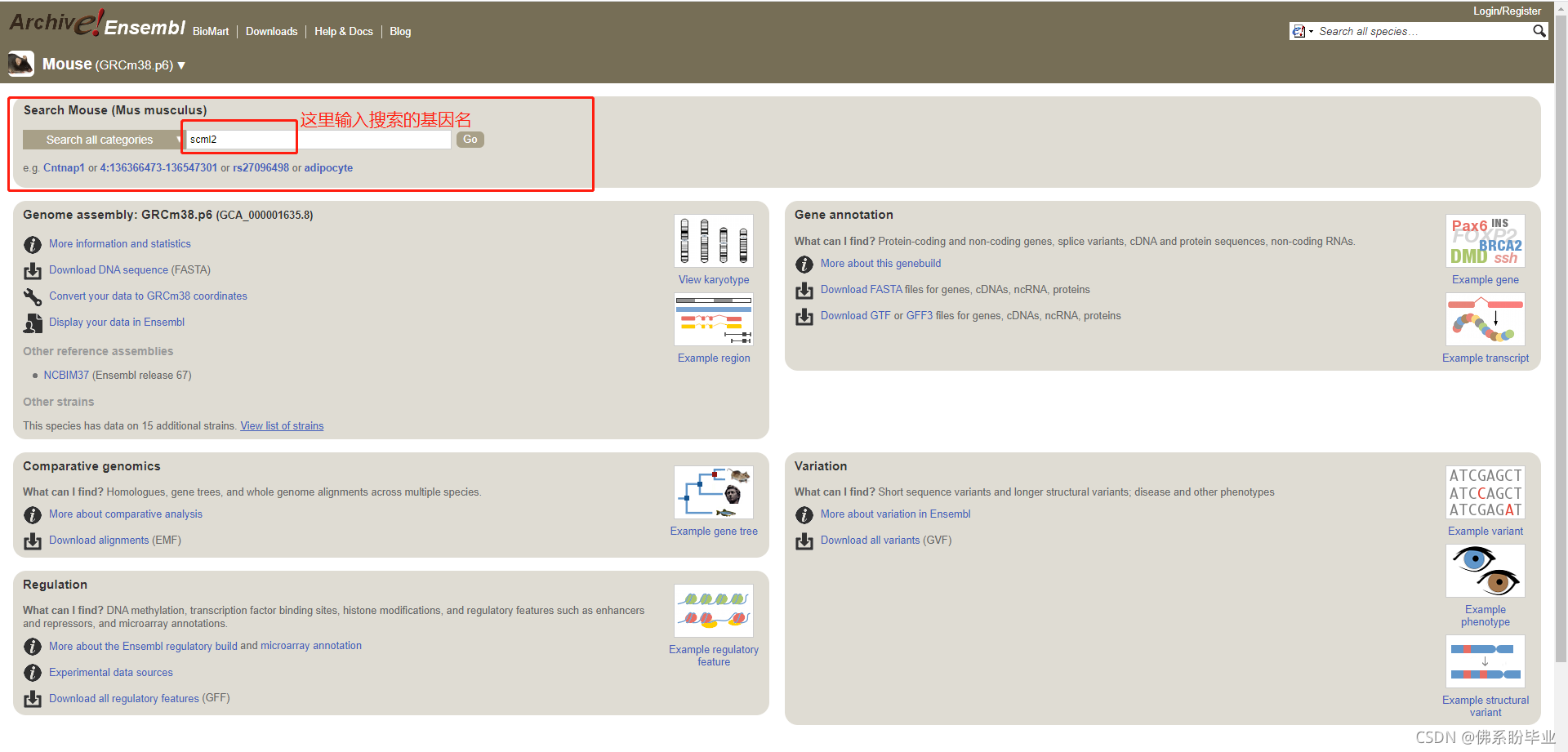Open the Example transcript text link

click(1486, 358)
